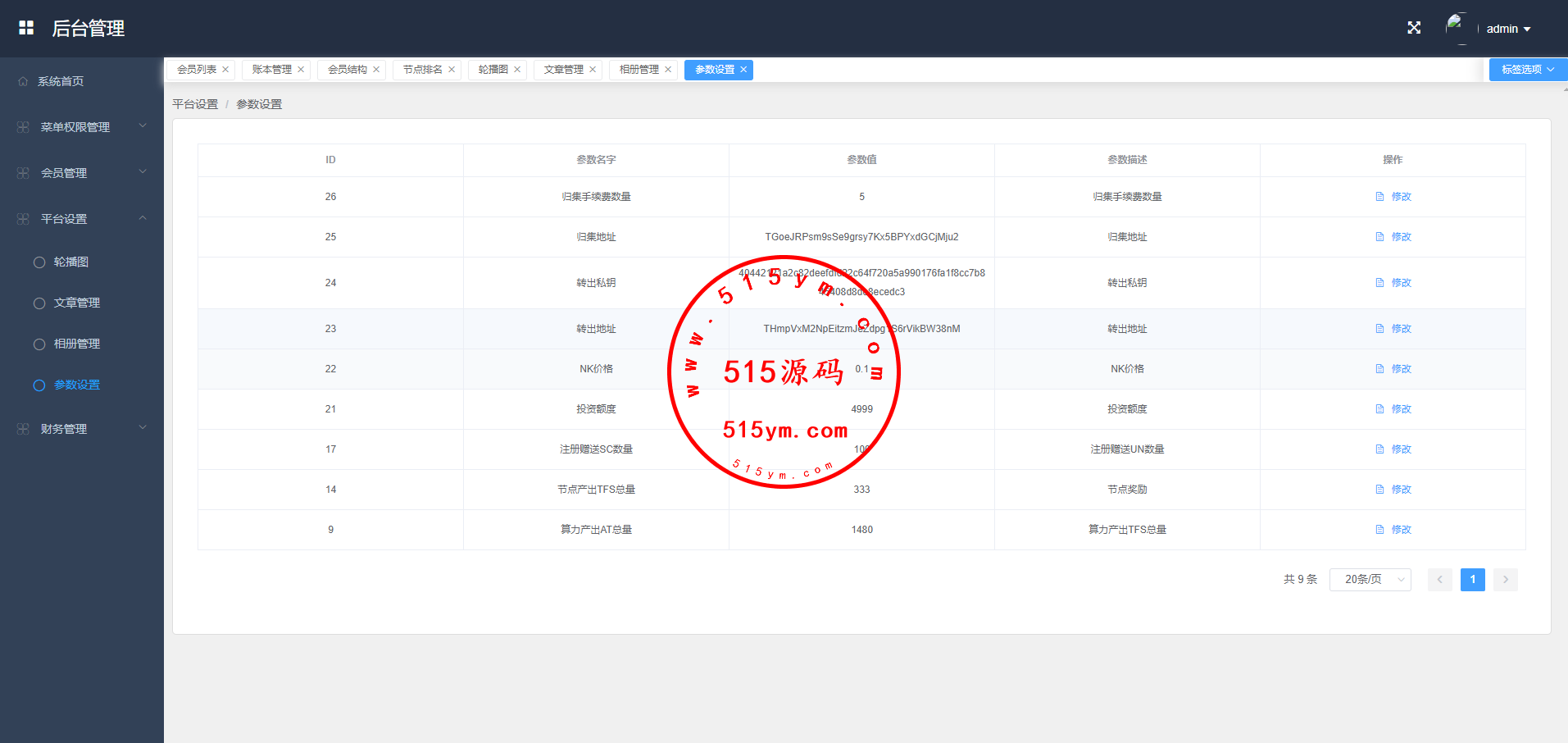This screenshot has height=743, width=1568.
Task: Switch to the 账本管理 tab
Action: pyautogui.click(x=271, y=70)
